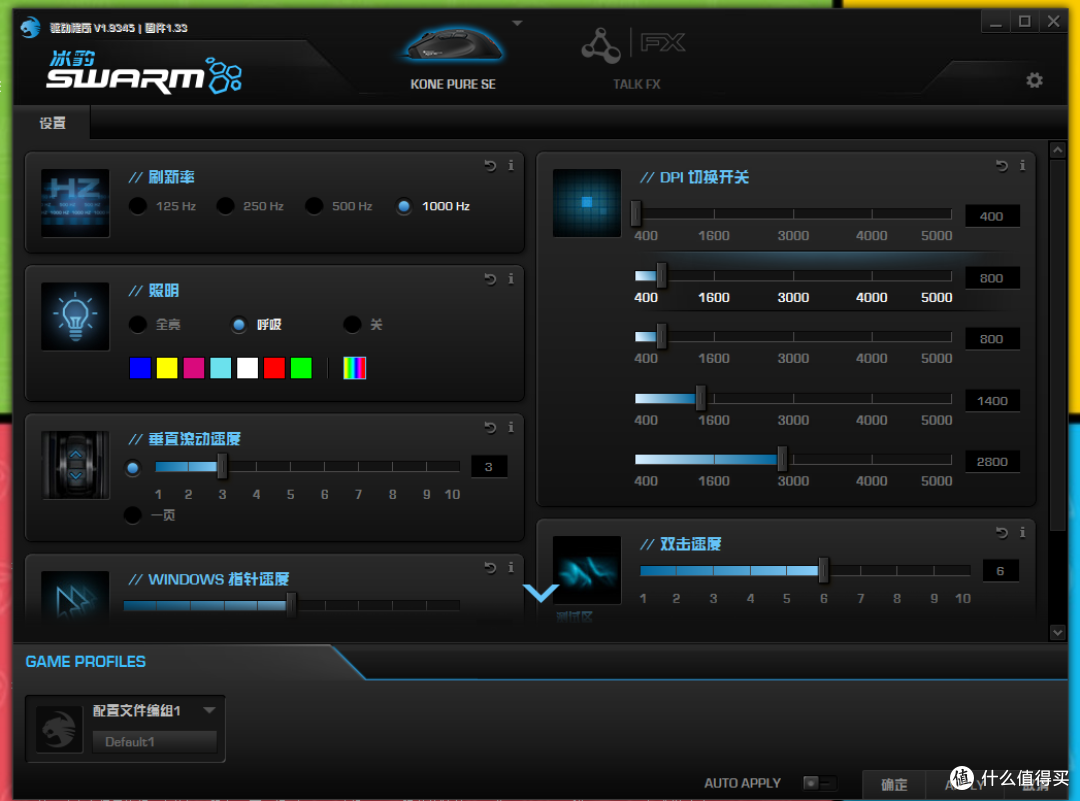
Task: Reset double-click speed (双击速度) section
Action: [1001, 532]
